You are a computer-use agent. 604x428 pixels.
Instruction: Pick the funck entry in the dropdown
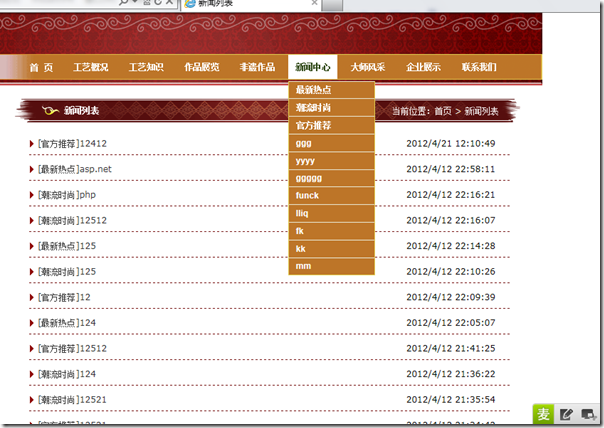coord(308,196)
